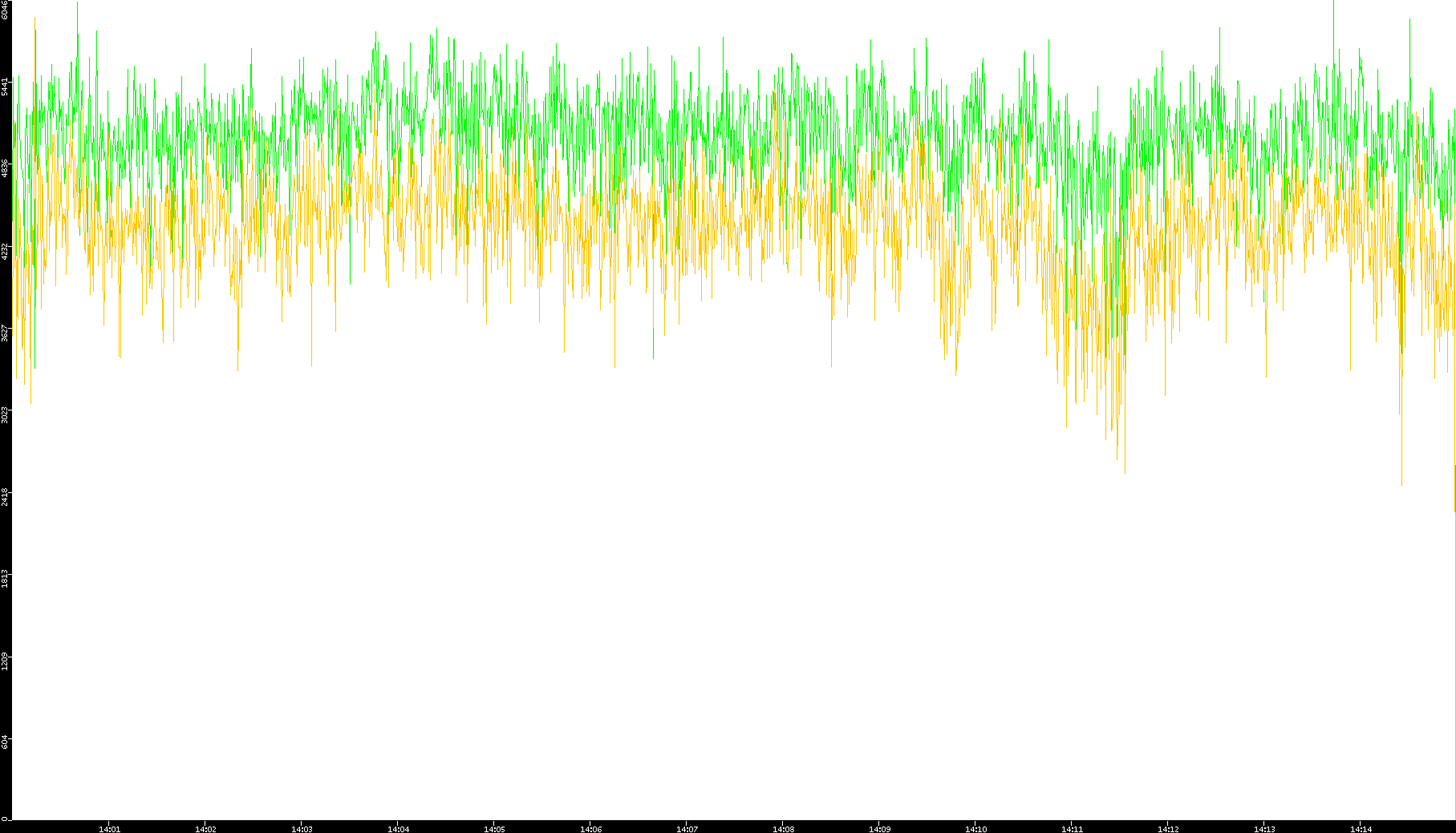The width and height of the screenshot is (1456, 833).
Task: Select the 14:02 time axis marker
Action: (x=205, y=828)
